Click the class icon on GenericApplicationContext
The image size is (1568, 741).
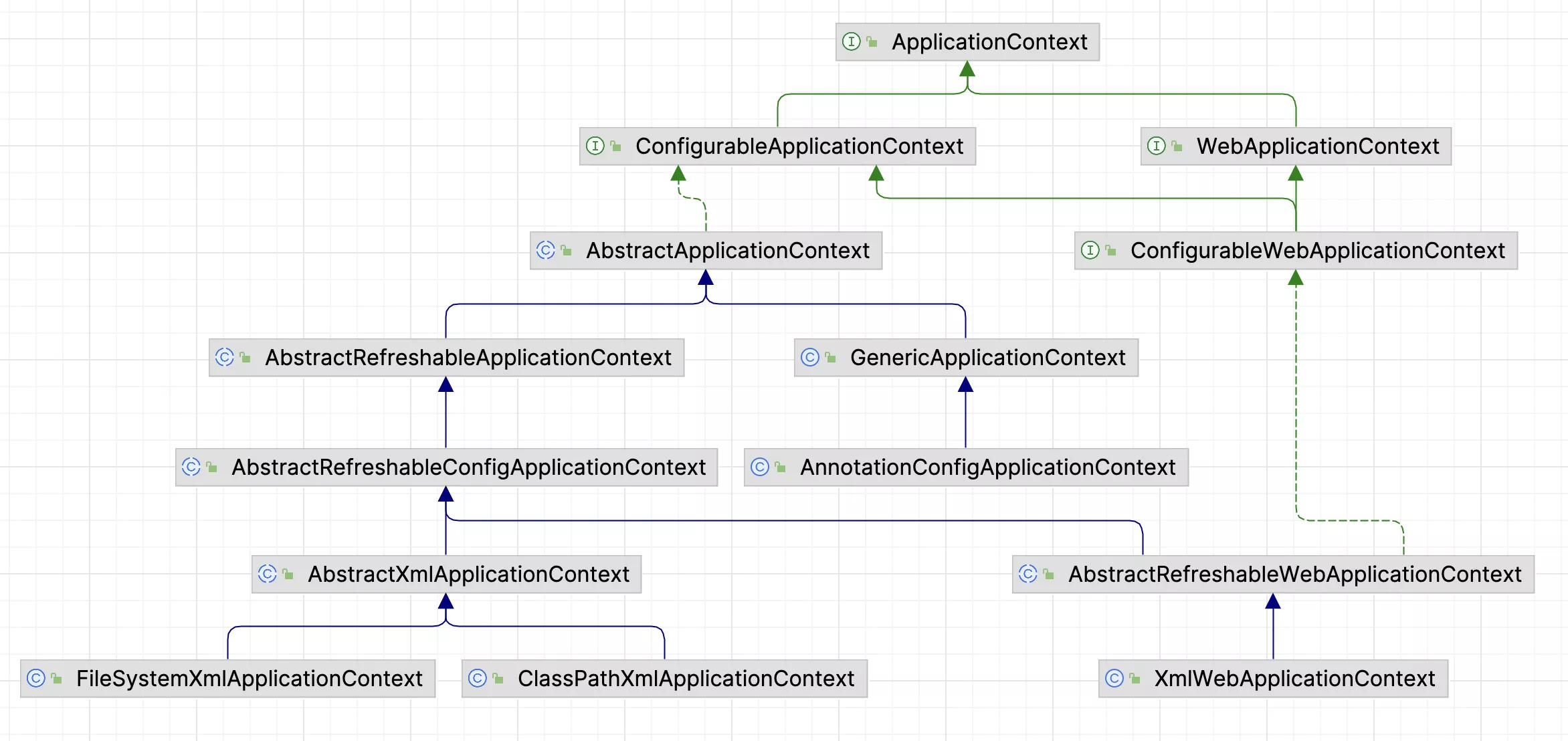pos(809,357)
